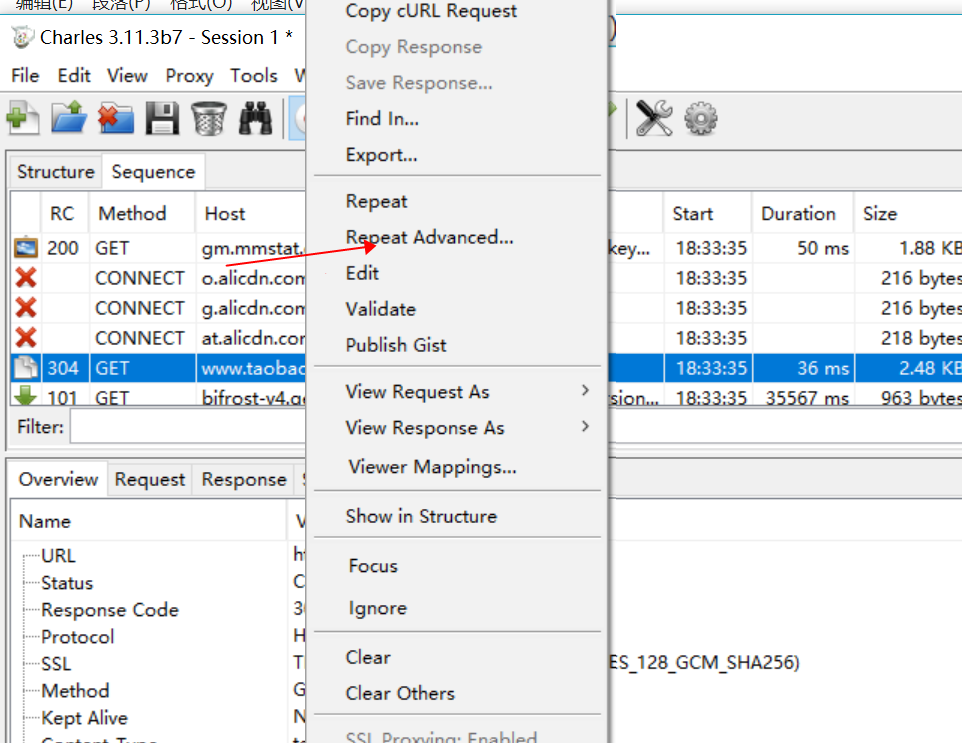Screen dimensions: 962x743
Task: Select Kept Alive row in Overview tree
Action: (84, 718)
